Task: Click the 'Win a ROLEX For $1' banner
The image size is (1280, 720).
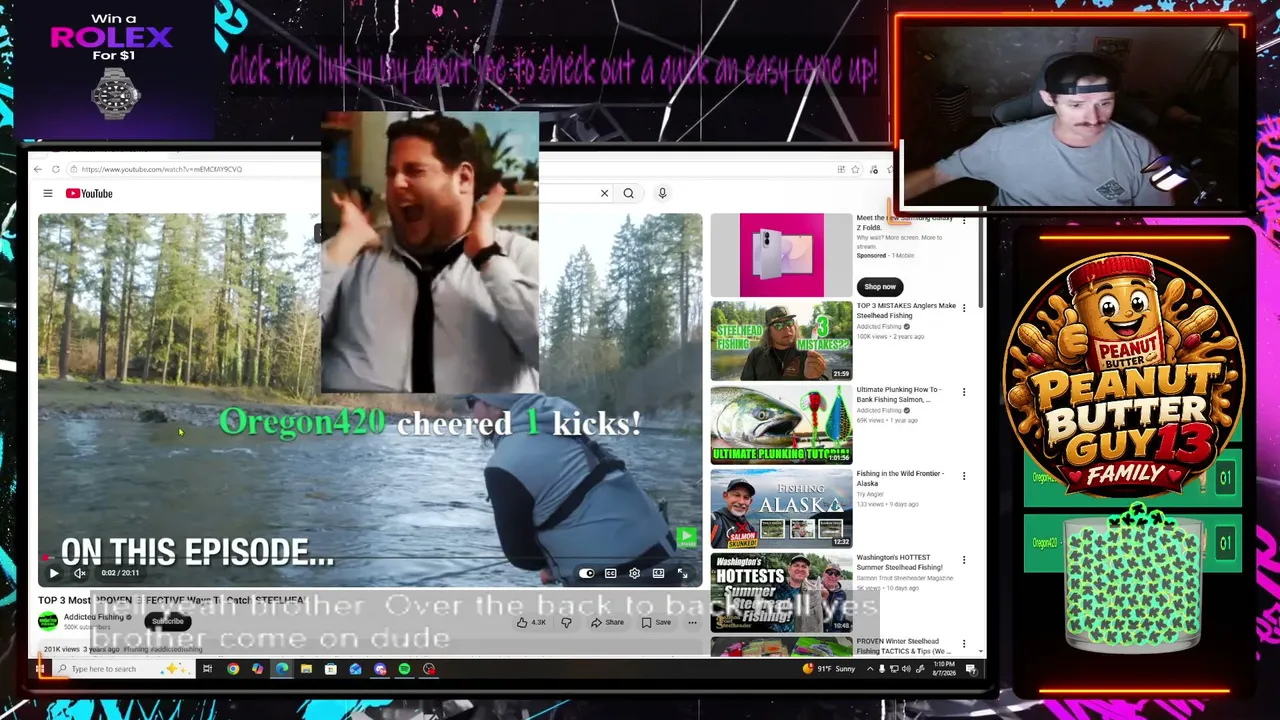Action: pyautogui.click(x=113, y=68)
